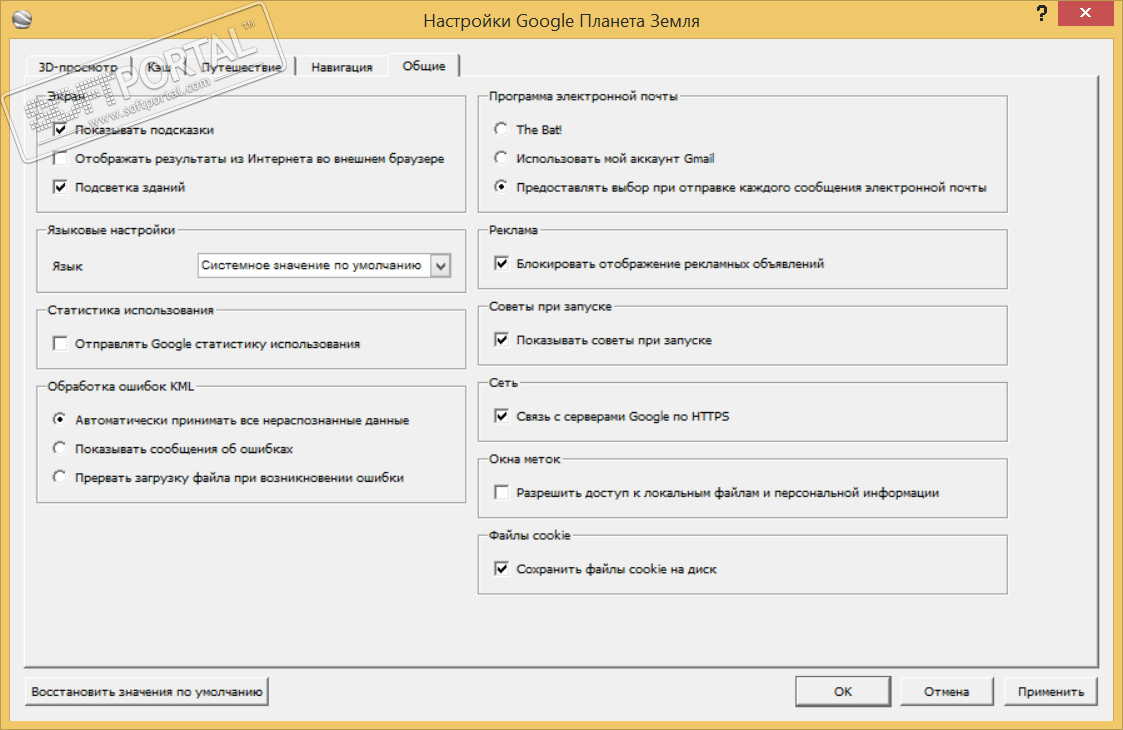
Task: Click the Советы при запуске group label
Action: pyautogui.click(x=550, y=306)
